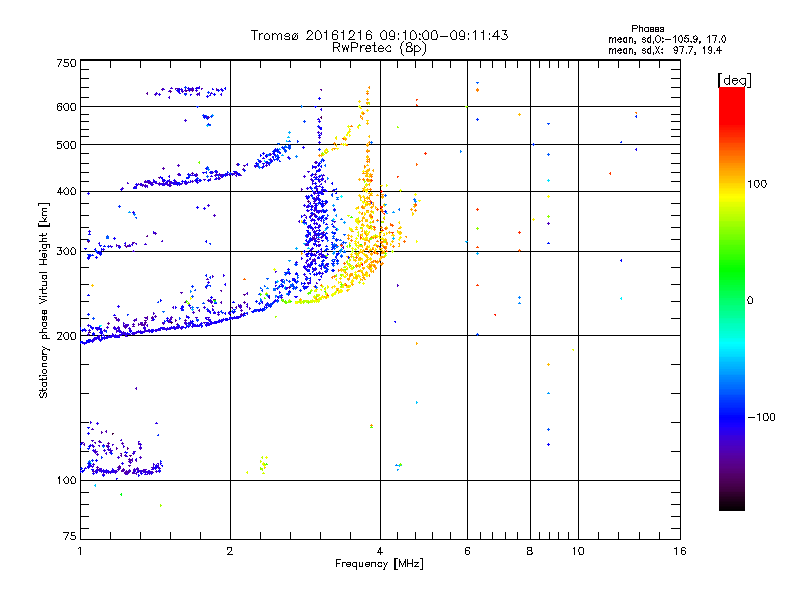The image size is (800, 600).
Task: Click the 'Frequency [MHz]' x-axis label
Action: click(x=379, y=564)
